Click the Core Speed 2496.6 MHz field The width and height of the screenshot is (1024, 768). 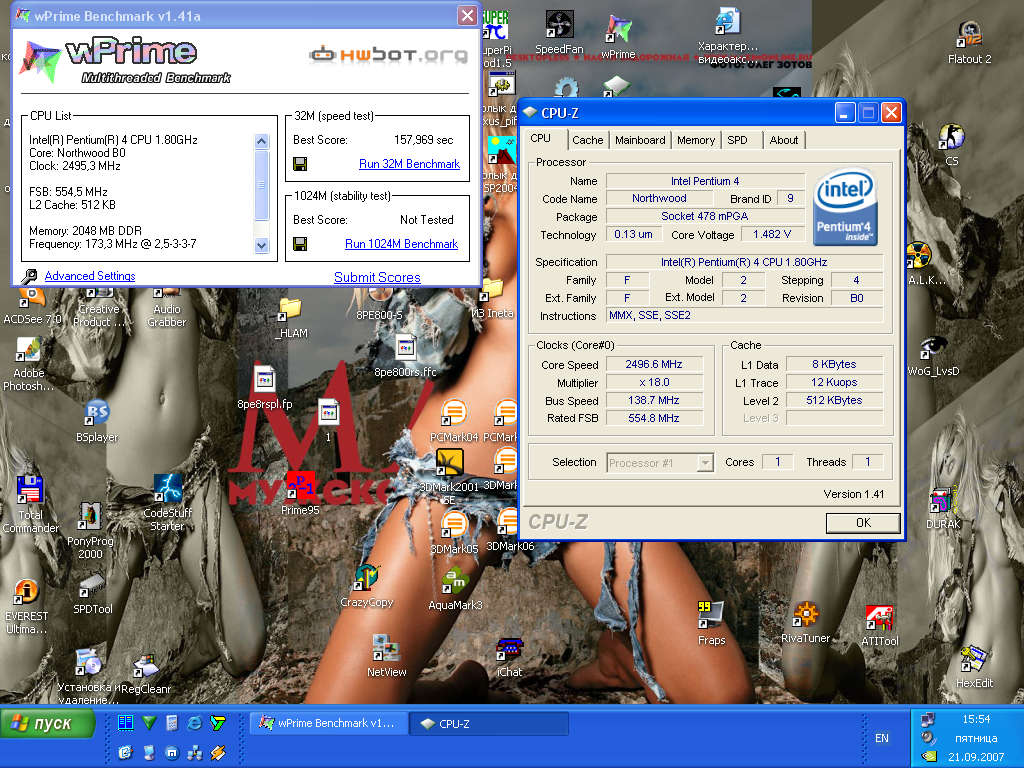click(x=654, y=364)
